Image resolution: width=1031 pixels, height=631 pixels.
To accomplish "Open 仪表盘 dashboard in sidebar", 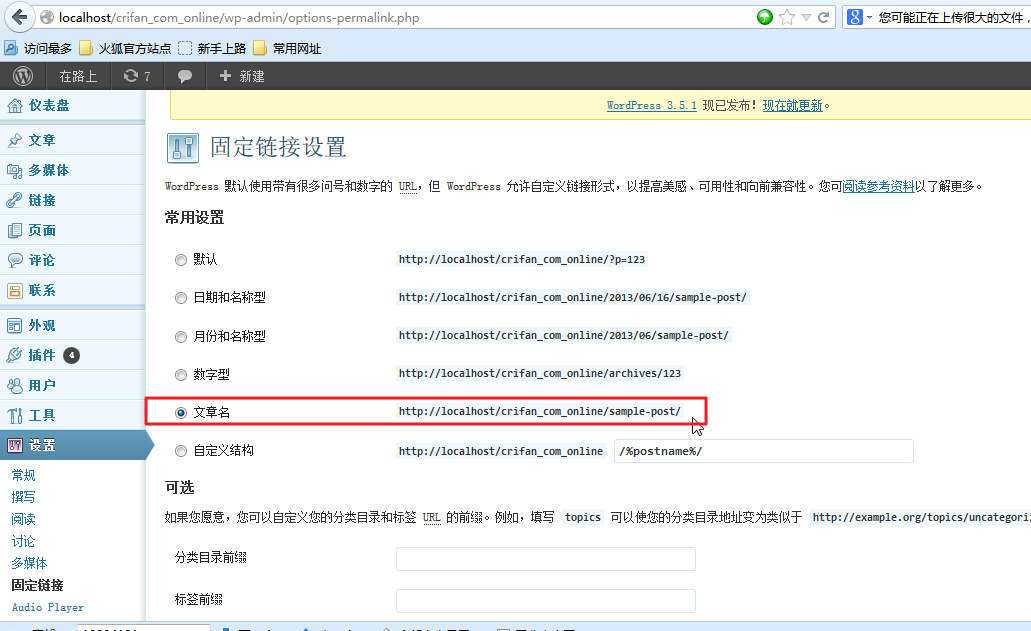I will click(72, 105).
